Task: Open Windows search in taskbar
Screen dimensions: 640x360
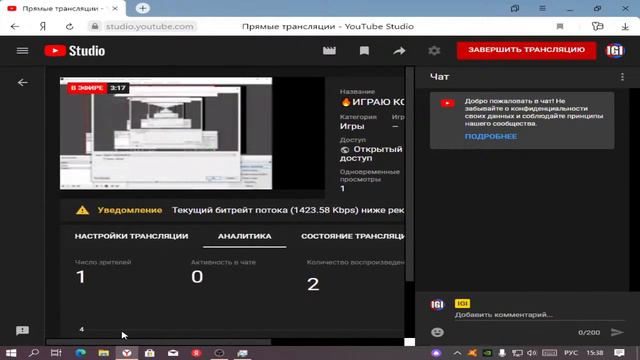Action: point(34,353)
